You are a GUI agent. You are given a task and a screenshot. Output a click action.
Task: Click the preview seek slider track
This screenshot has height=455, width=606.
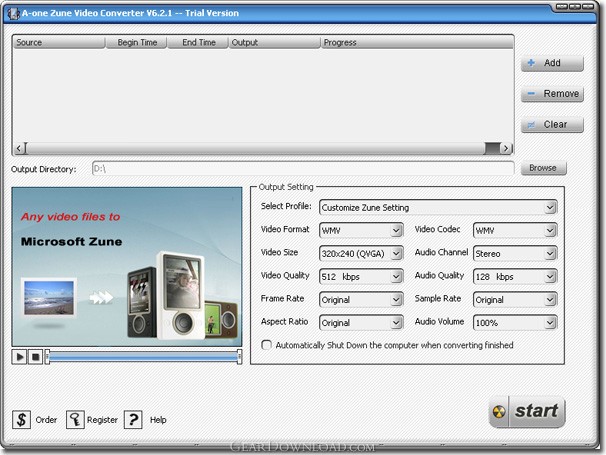143,357
